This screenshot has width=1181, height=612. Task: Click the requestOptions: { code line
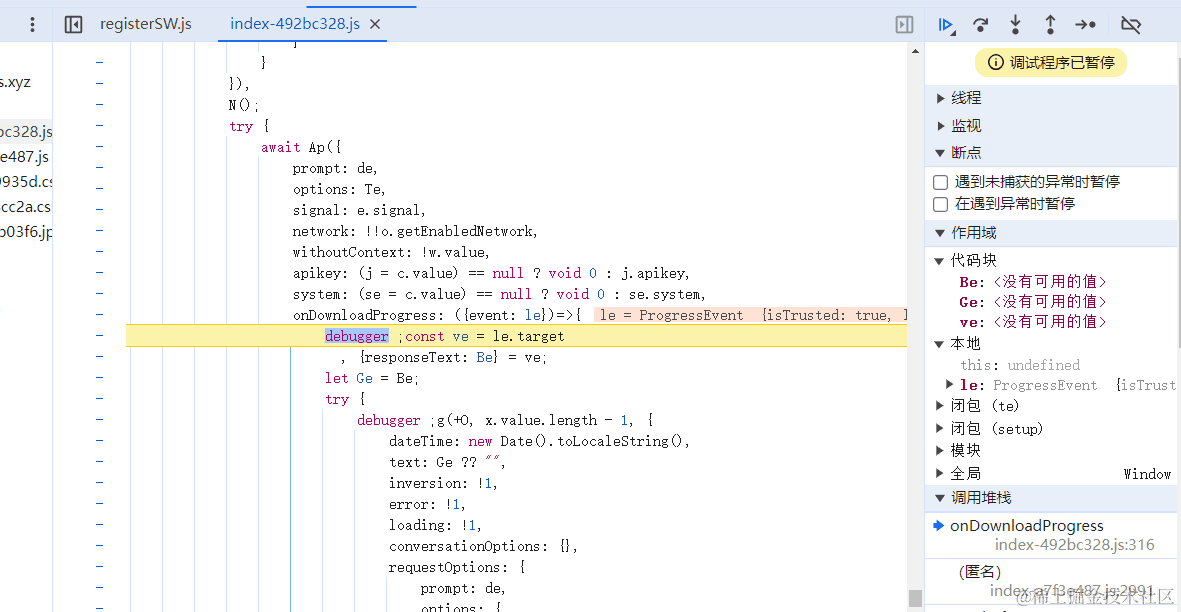point(457,568)
